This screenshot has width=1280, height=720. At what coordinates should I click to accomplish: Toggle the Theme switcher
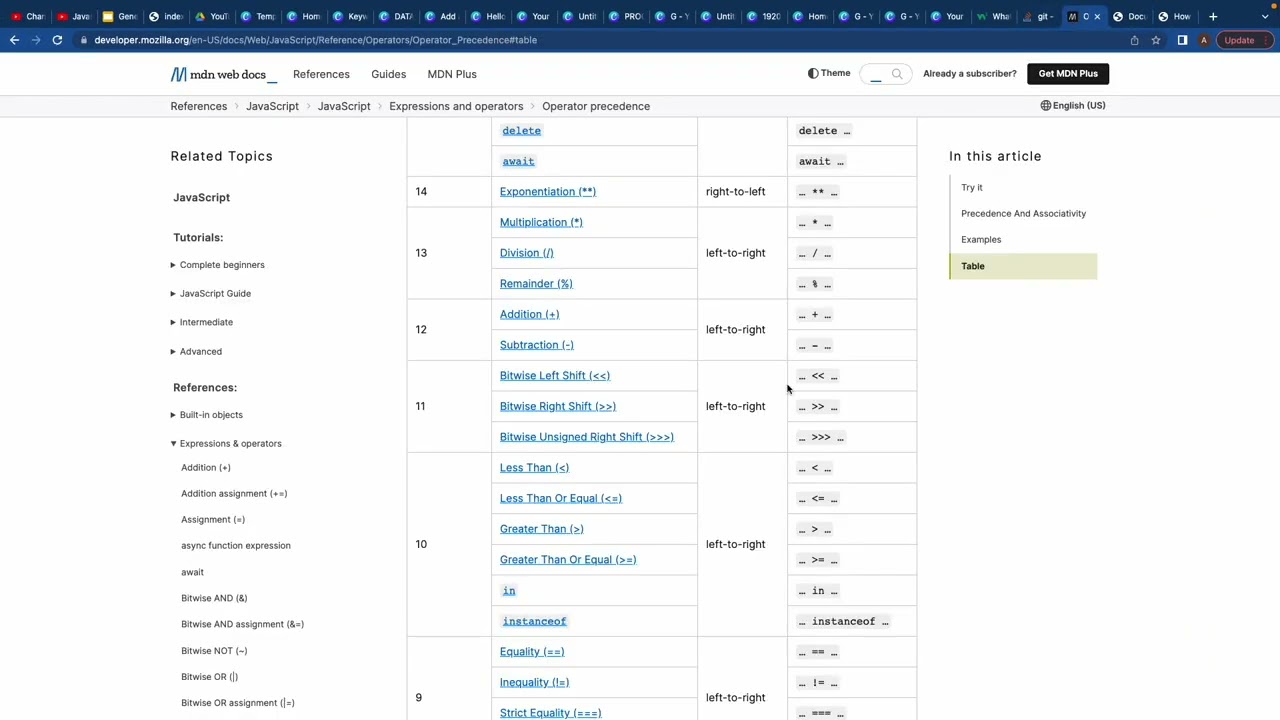(829, 73)
